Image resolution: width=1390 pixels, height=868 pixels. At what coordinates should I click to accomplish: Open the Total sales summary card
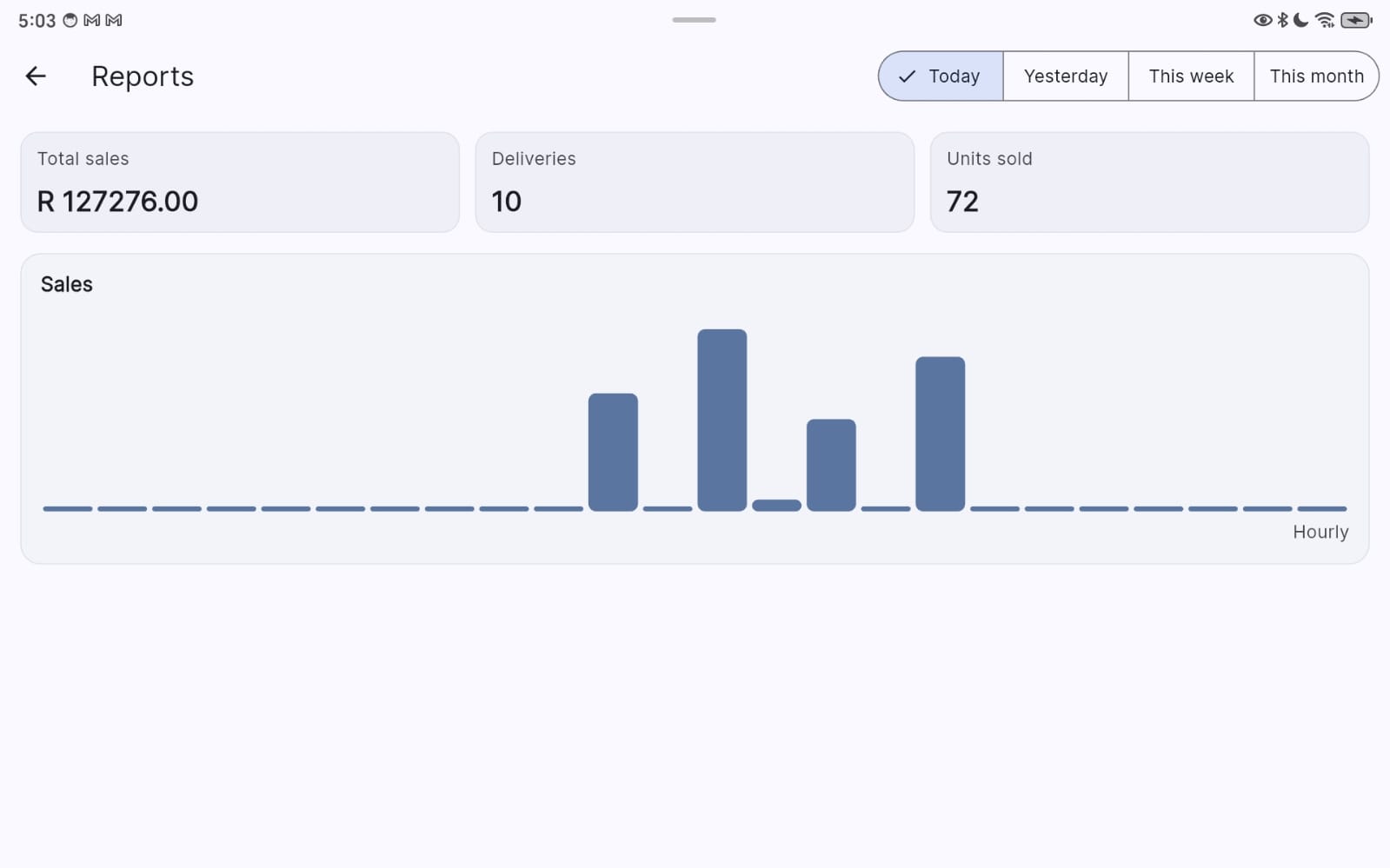tap(239, 182)
